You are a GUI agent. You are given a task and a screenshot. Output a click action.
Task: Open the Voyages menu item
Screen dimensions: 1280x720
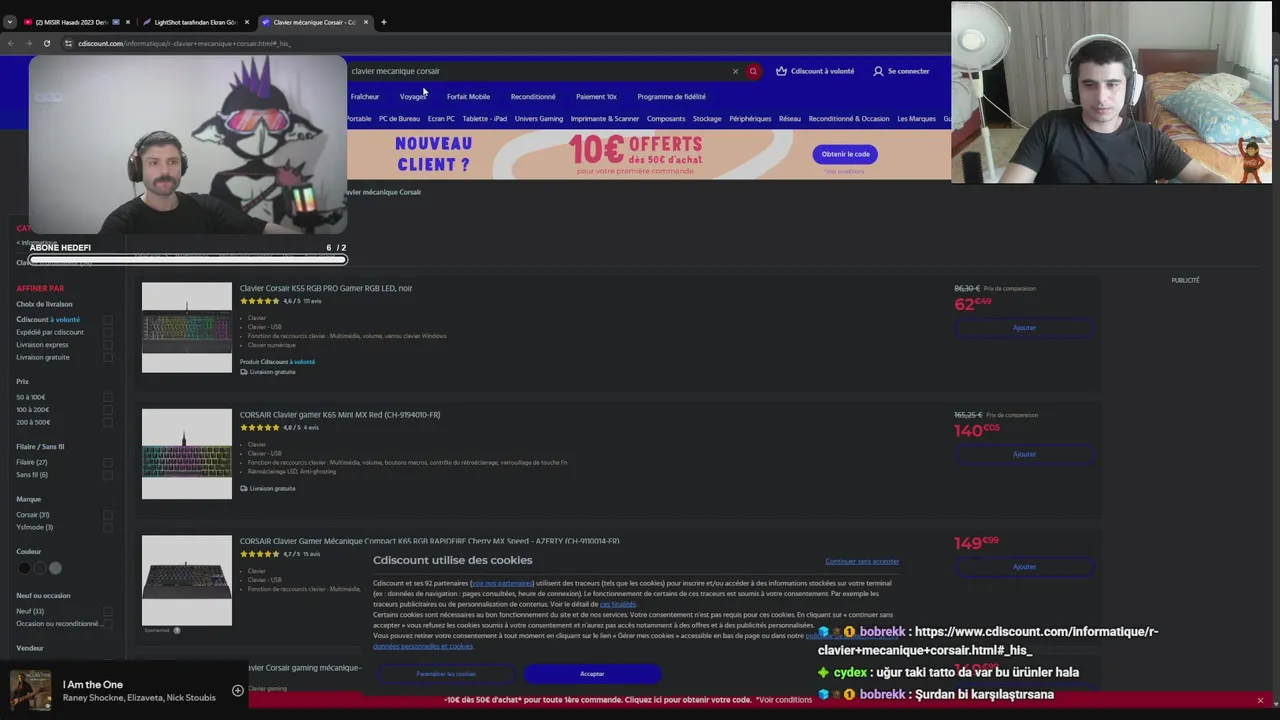pyautogui.click(x=413, y=97)
